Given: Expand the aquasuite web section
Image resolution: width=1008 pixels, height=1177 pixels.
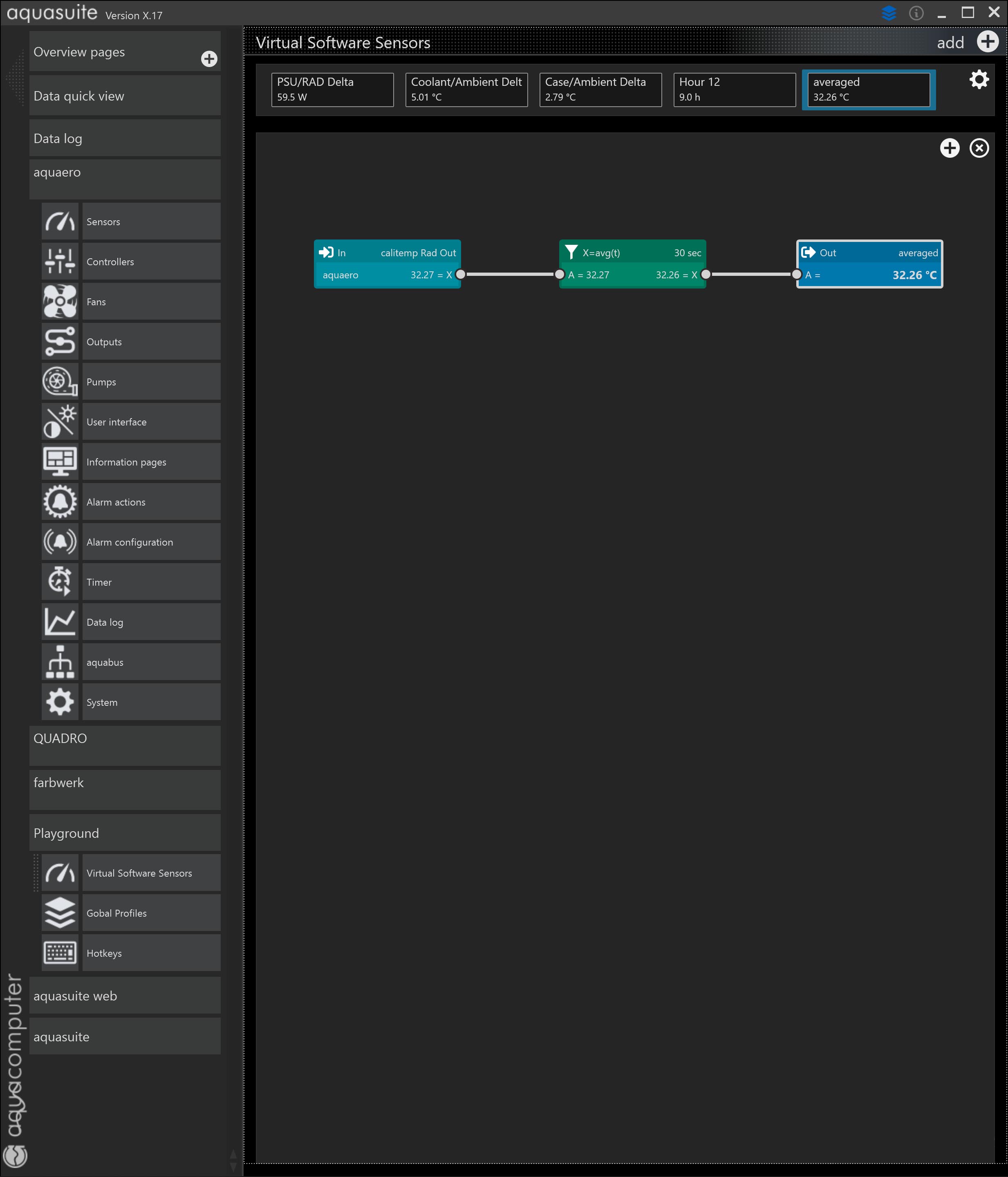Looking at the screenshot, I should pos(125,995).
